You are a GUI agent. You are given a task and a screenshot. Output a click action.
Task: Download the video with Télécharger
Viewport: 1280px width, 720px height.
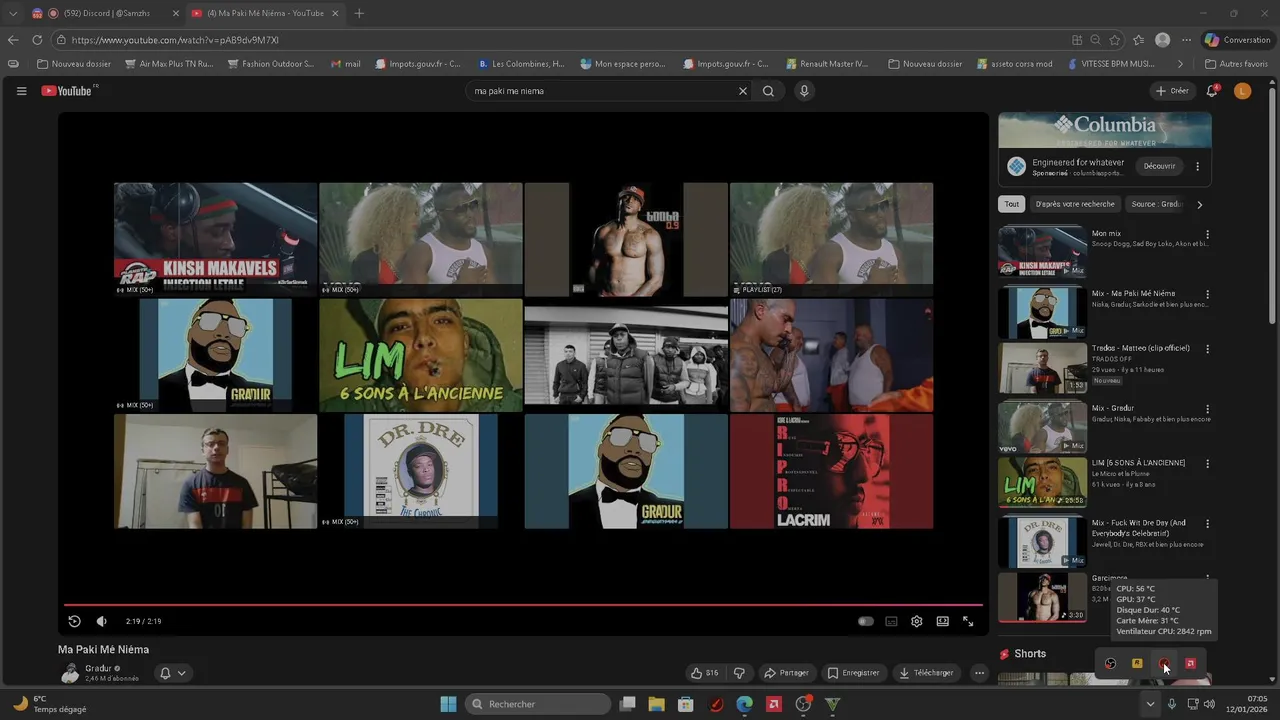927,673
